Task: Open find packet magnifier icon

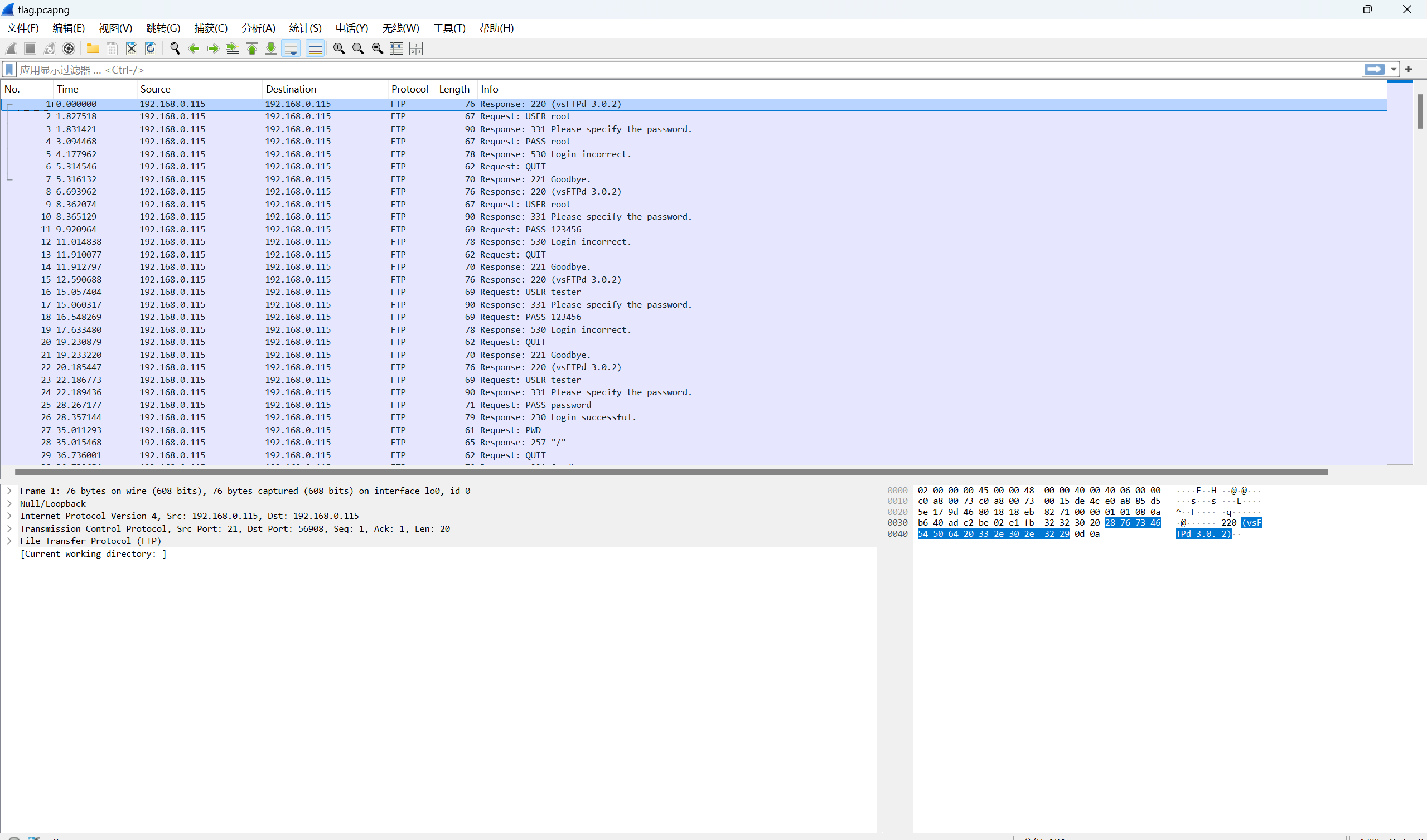Action: pyautogui.click(x=175, y=48)
